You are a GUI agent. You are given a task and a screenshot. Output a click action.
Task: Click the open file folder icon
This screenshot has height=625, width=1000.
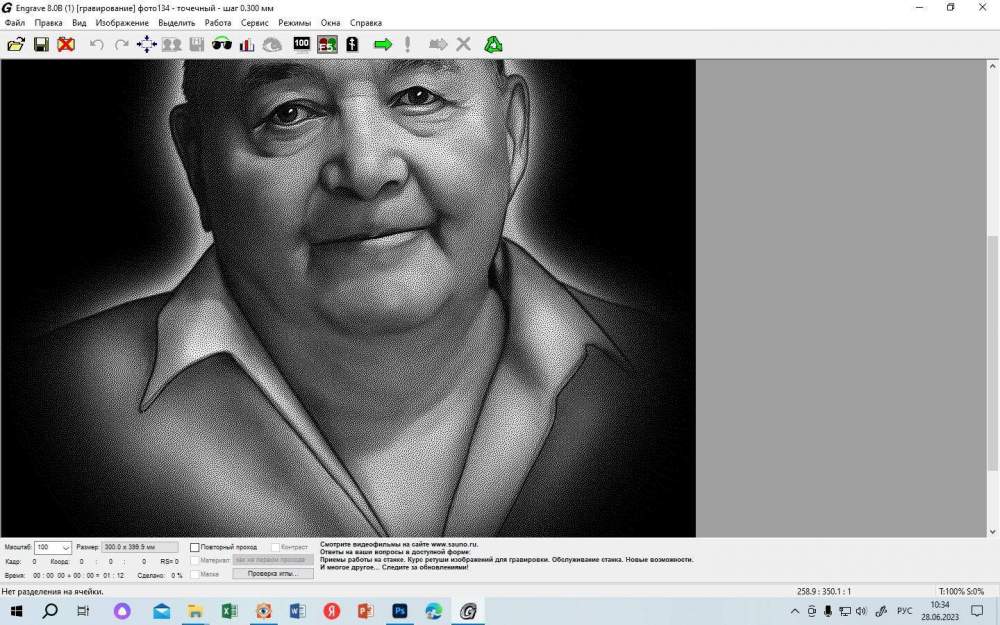(16, 44)
